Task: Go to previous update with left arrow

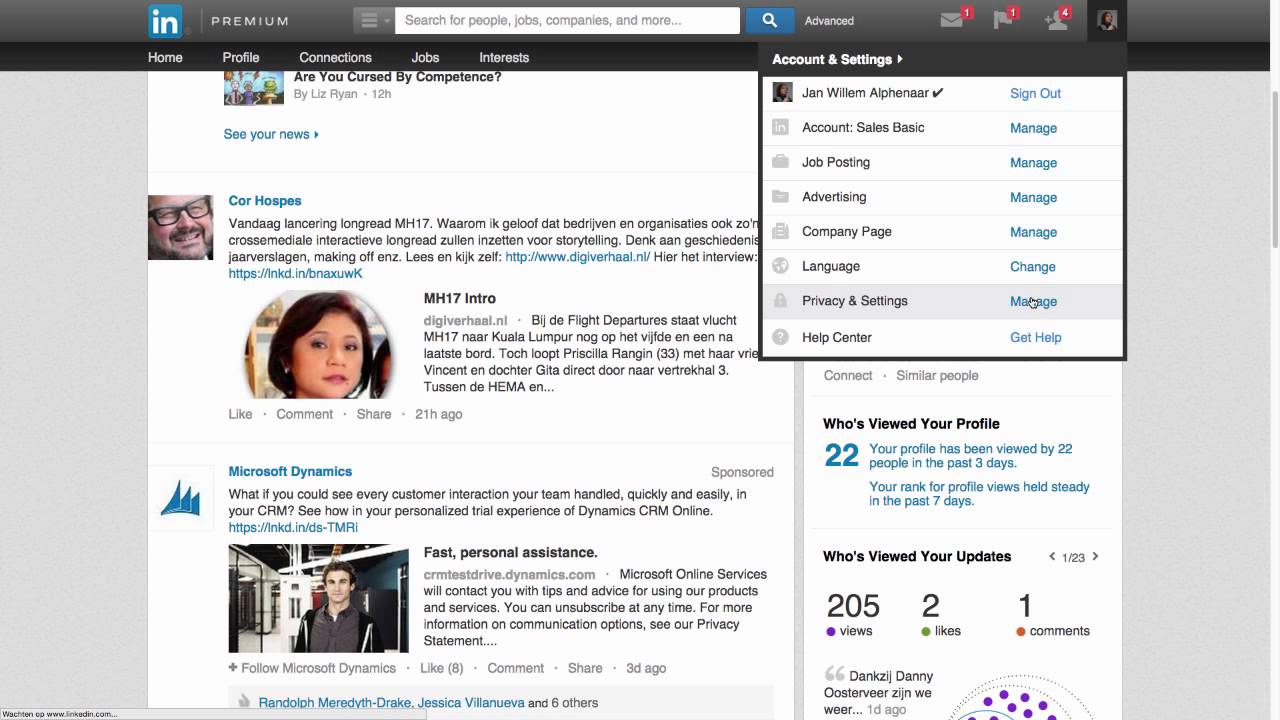Action: pos(1052,556)
